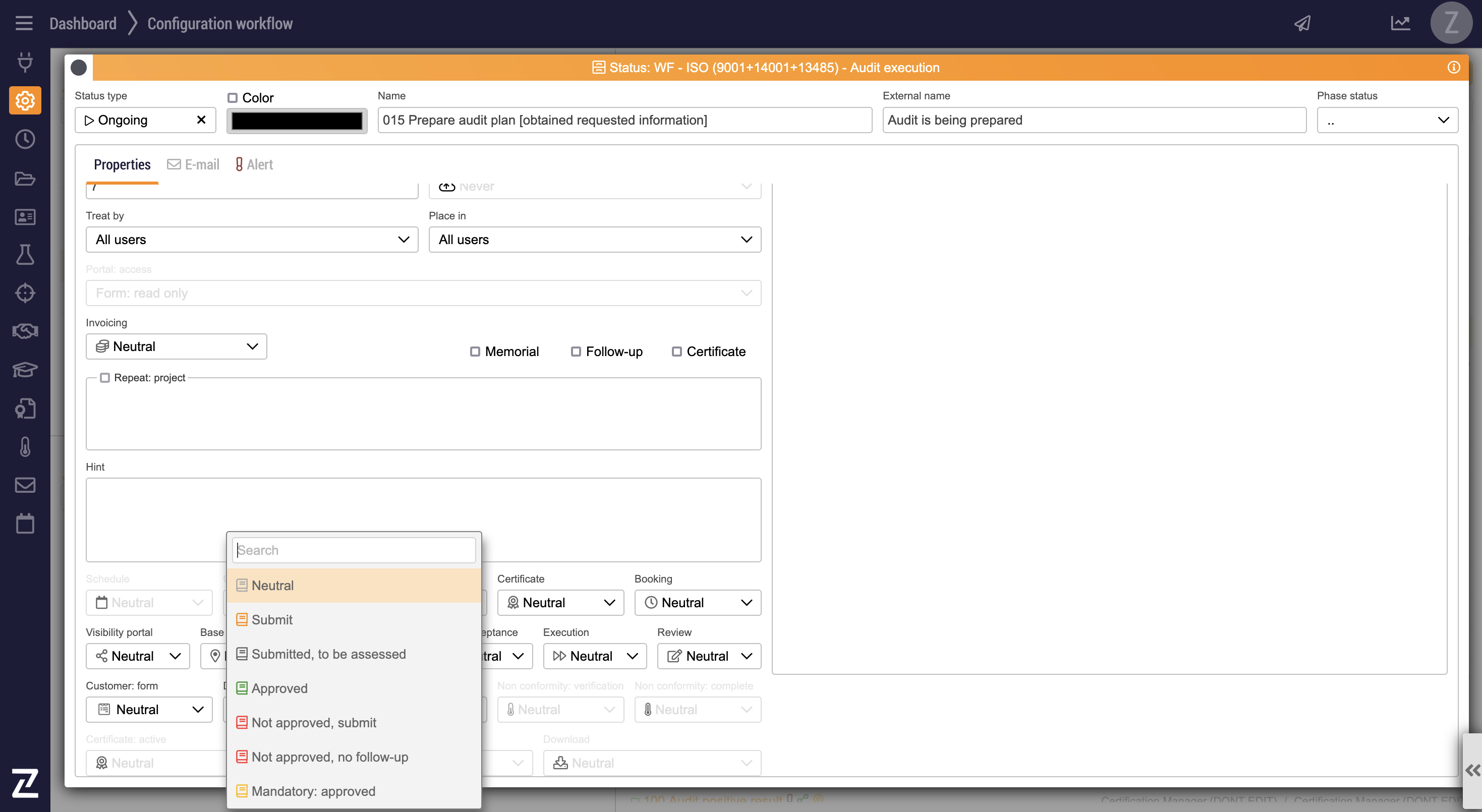Image resolution: width=1482 pixels, height=812 pixels.
Task: Select Approved from the dropdown list
Action: pyautogui.click(x=279, y=688)
